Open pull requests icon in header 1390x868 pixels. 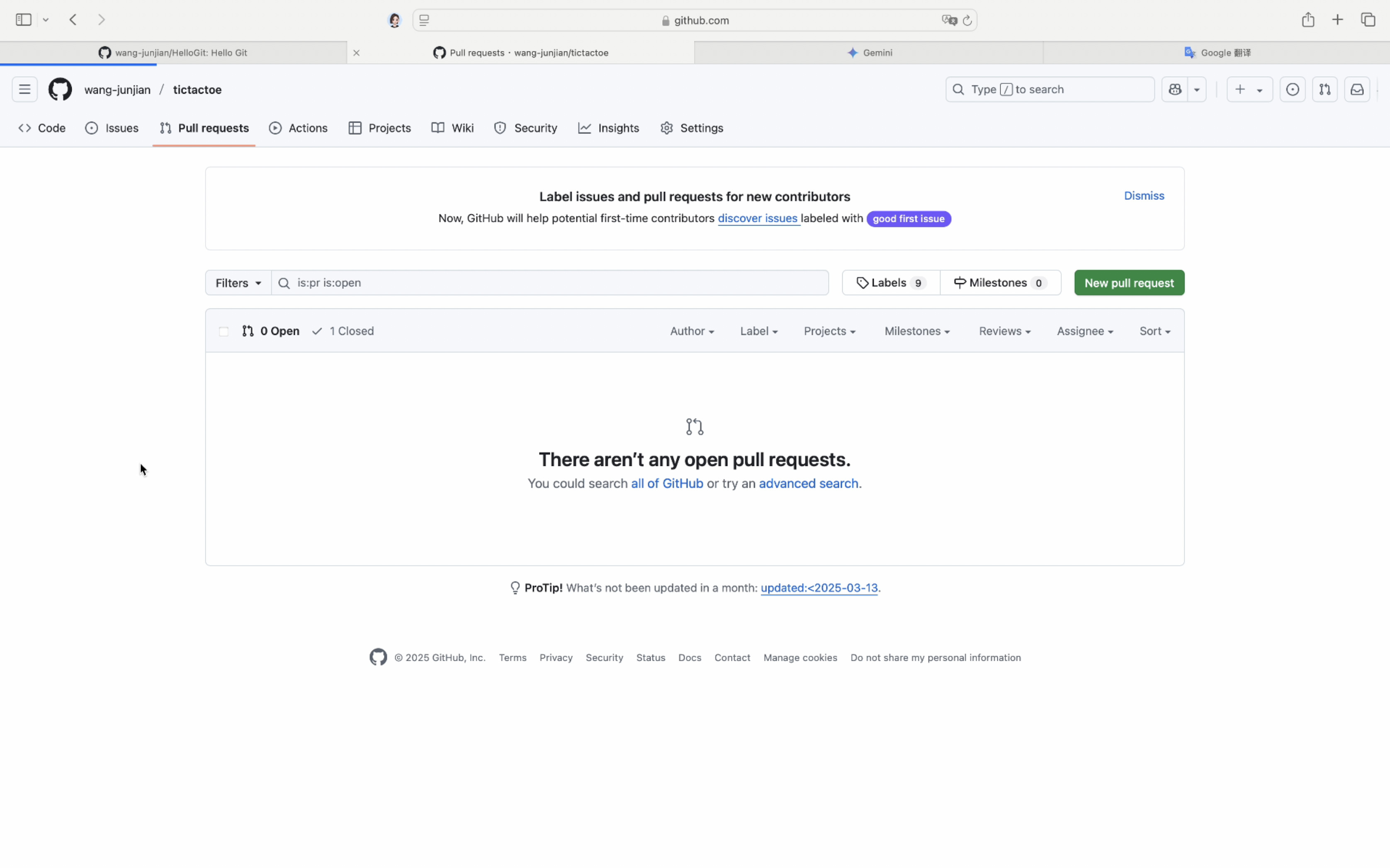click(x=1324, y=90)
